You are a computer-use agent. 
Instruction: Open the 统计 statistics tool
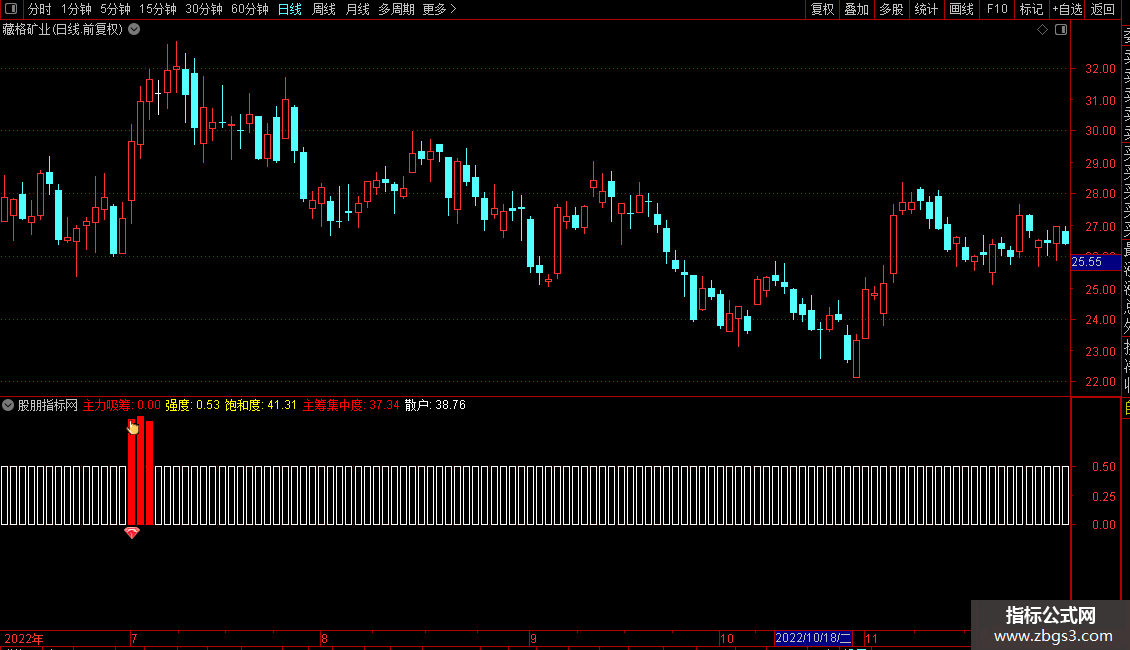tap(925, 9)
